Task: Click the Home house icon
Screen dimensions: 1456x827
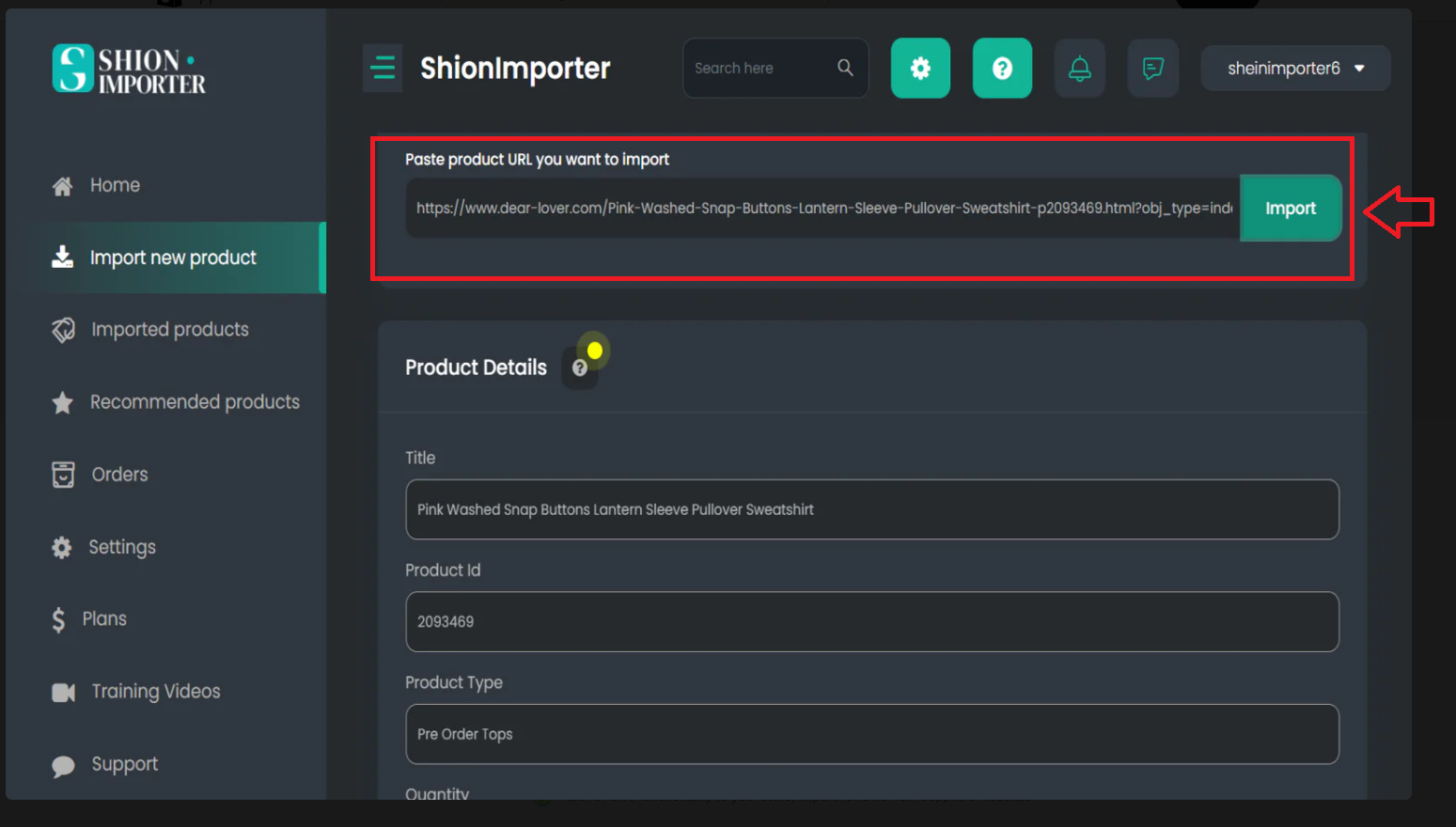Action: coord(62,186)
